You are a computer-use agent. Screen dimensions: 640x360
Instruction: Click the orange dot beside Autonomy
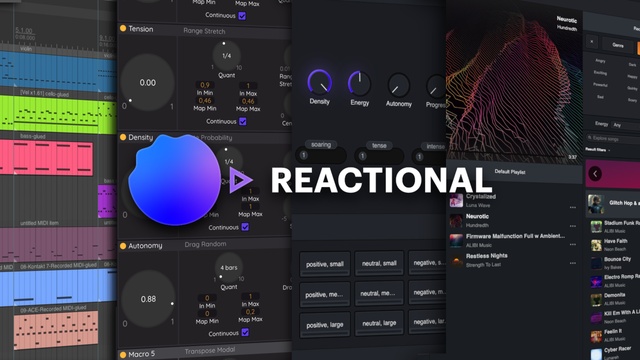(123, 246)
